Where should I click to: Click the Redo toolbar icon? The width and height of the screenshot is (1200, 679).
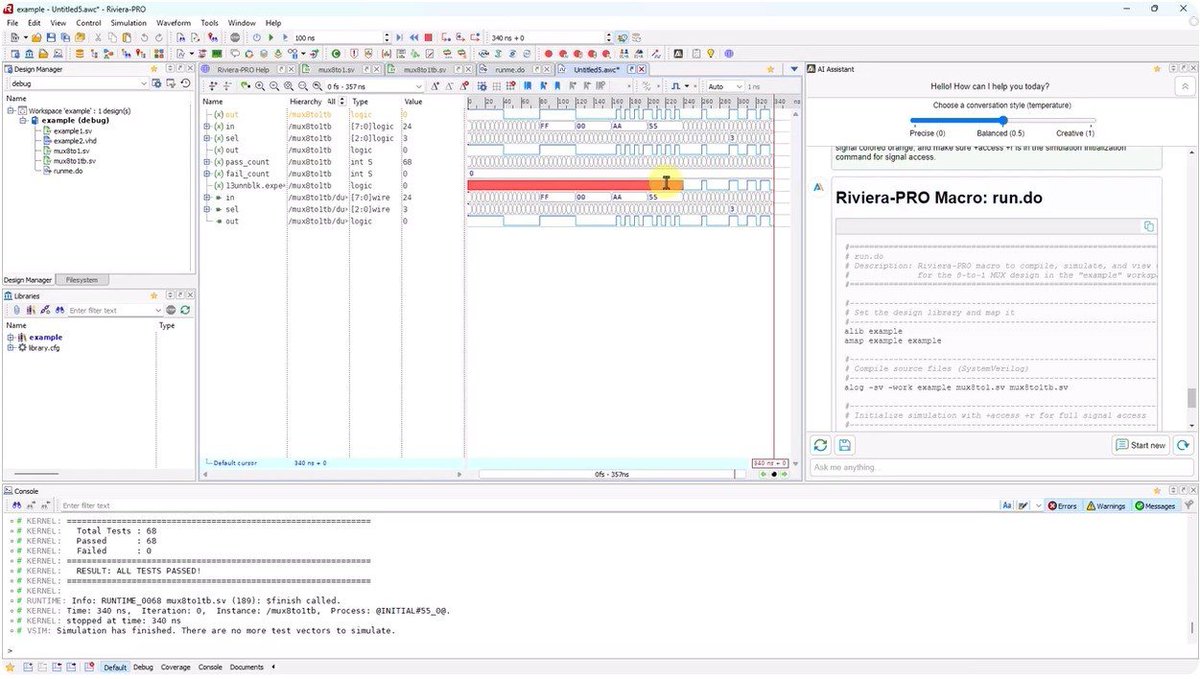[x=159, y=37]
